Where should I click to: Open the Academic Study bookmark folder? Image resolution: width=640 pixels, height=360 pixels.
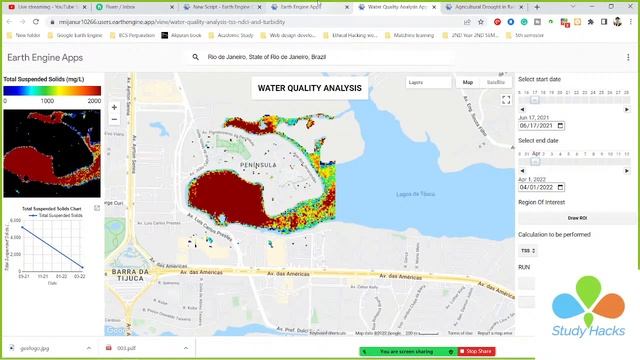[231, 36]
